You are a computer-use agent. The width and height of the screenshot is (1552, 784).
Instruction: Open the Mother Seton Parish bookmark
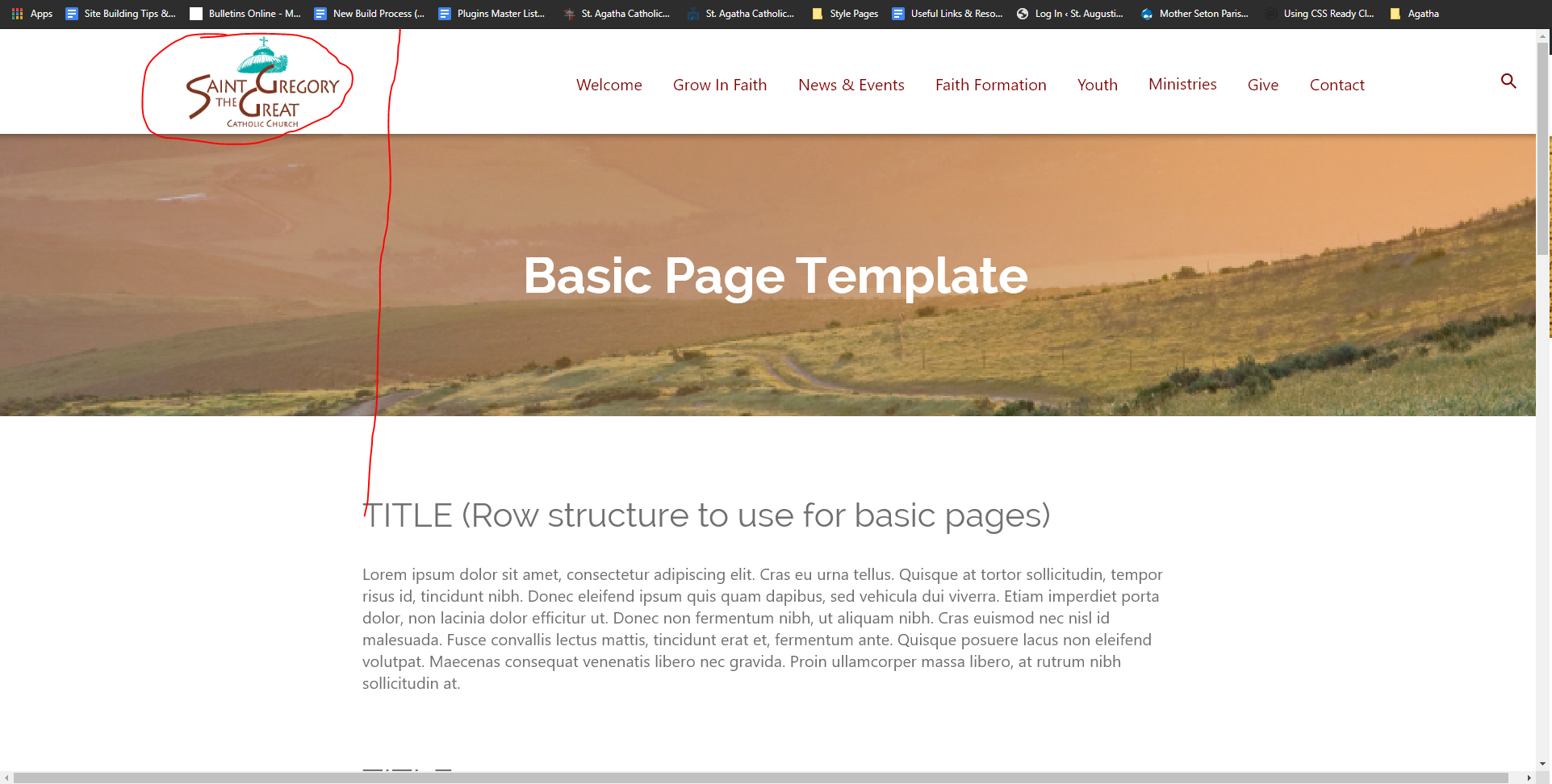click(x=1194, y=14)
